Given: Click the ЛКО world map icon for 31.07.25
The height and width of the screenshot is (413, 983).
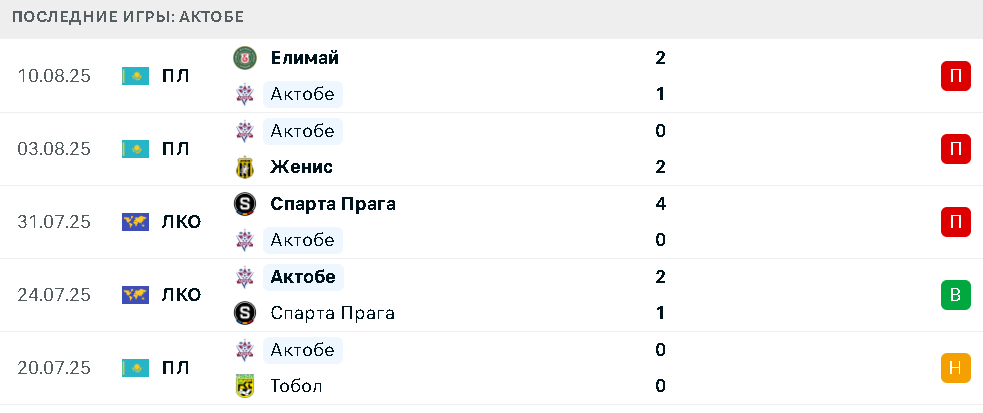Looking at the screenshot, I should [x=135, y=222].
